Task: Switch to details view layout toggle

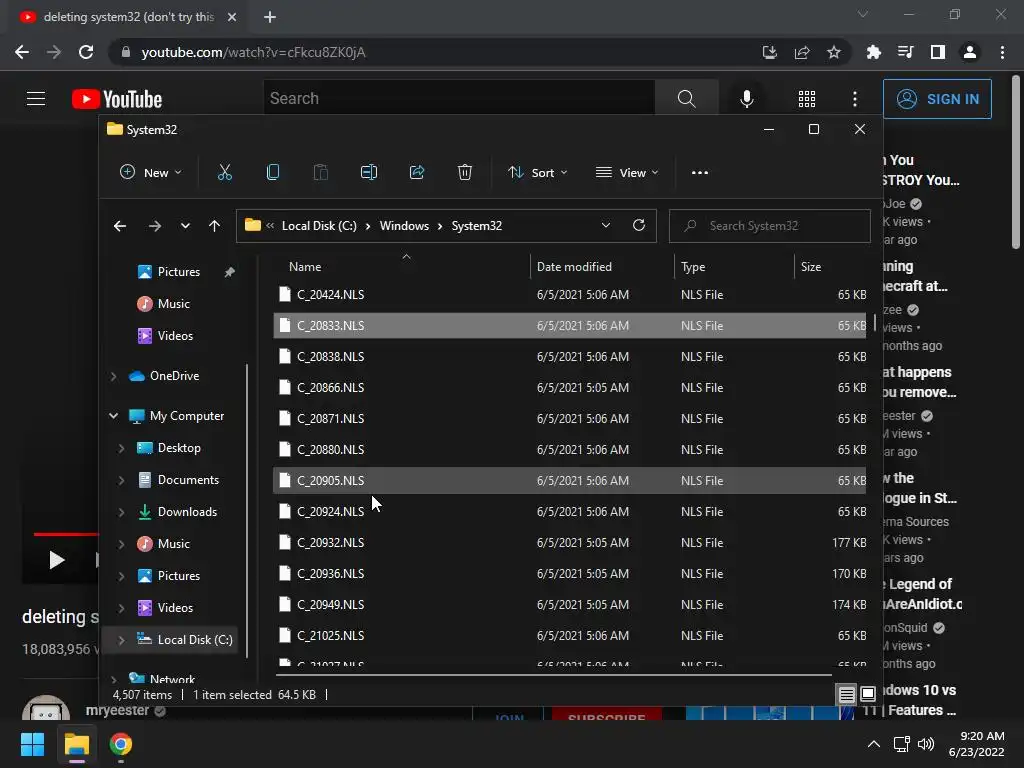Action: click(x=846, y=694)
